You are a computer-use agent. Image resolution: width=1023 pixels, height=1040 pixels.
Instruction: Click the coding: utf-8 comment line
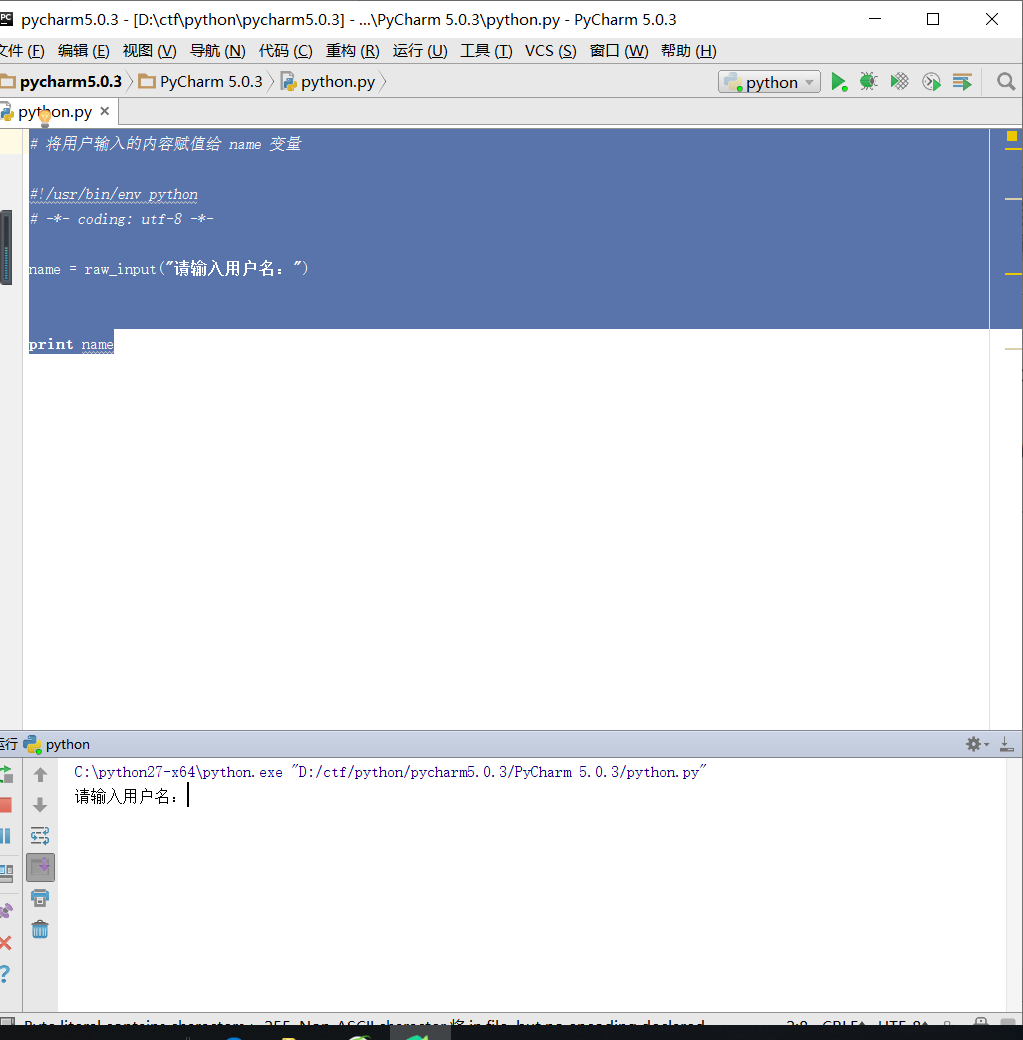pos(122,219)
